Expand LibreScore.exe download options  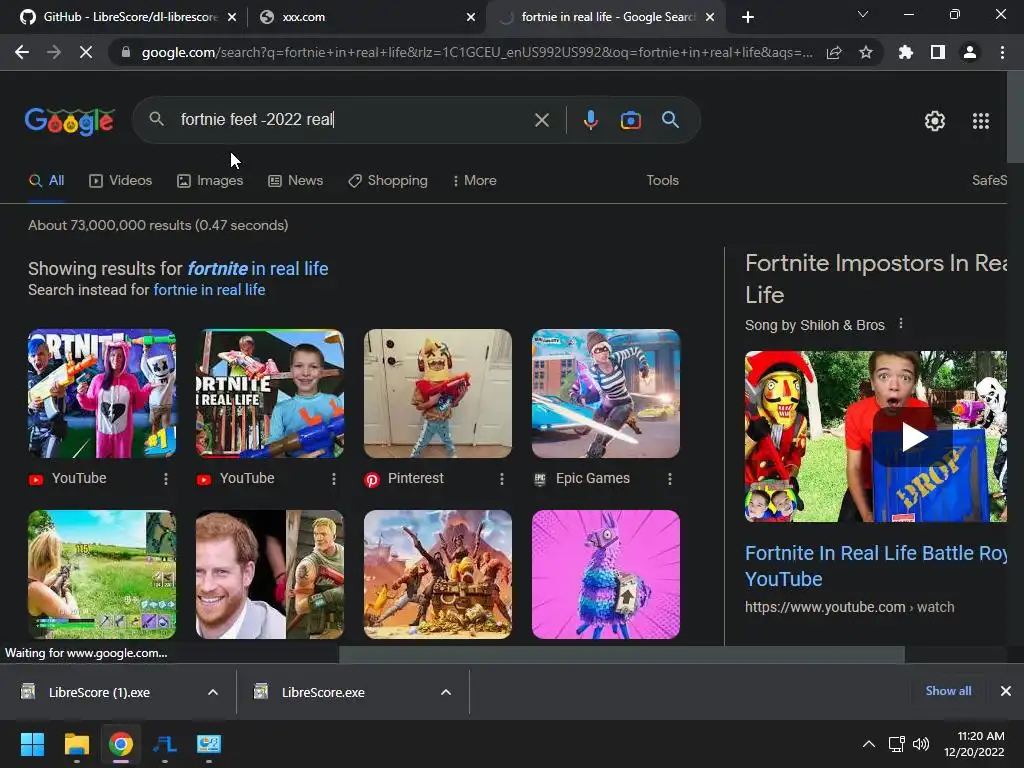point(445,692)
